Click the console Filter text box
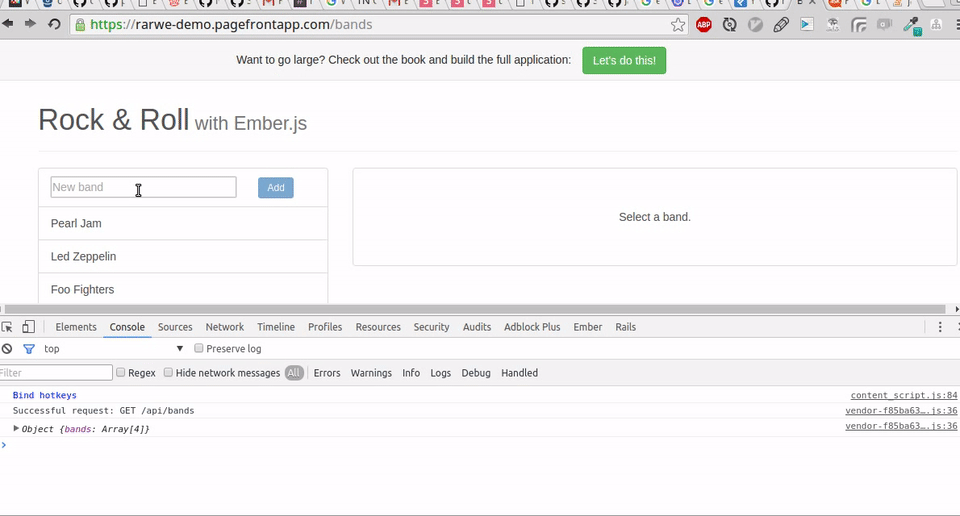Screen dimensions: 960x516 (x=56, y=373)
